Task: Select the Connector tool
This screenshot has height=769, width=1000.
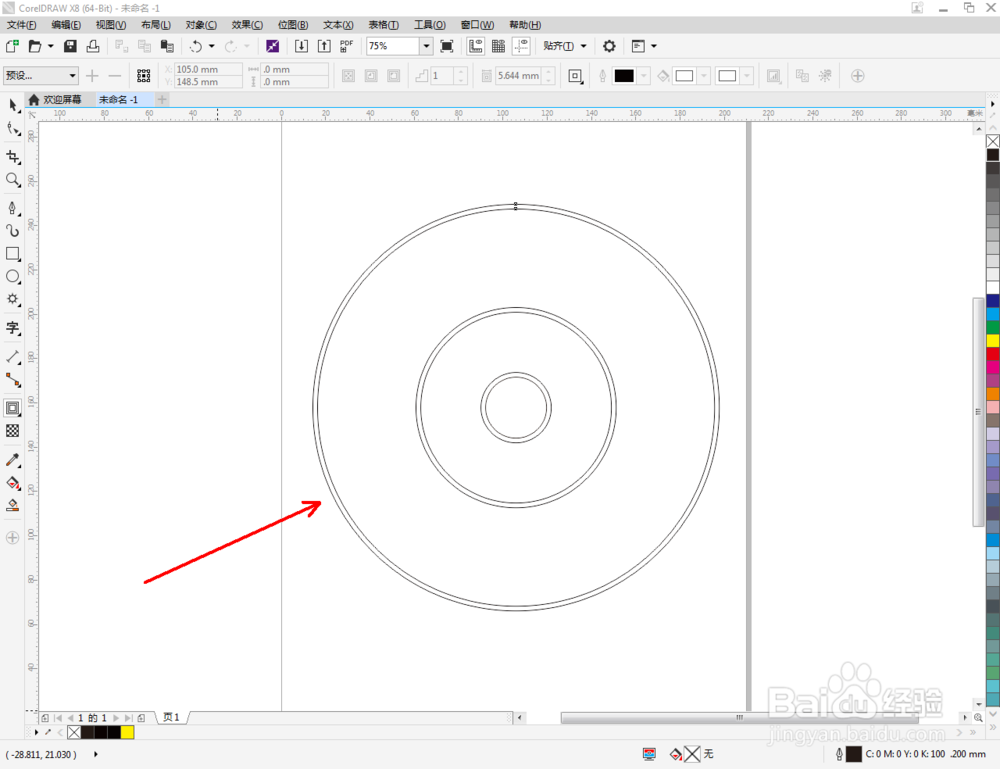Action: coord(13,380)
